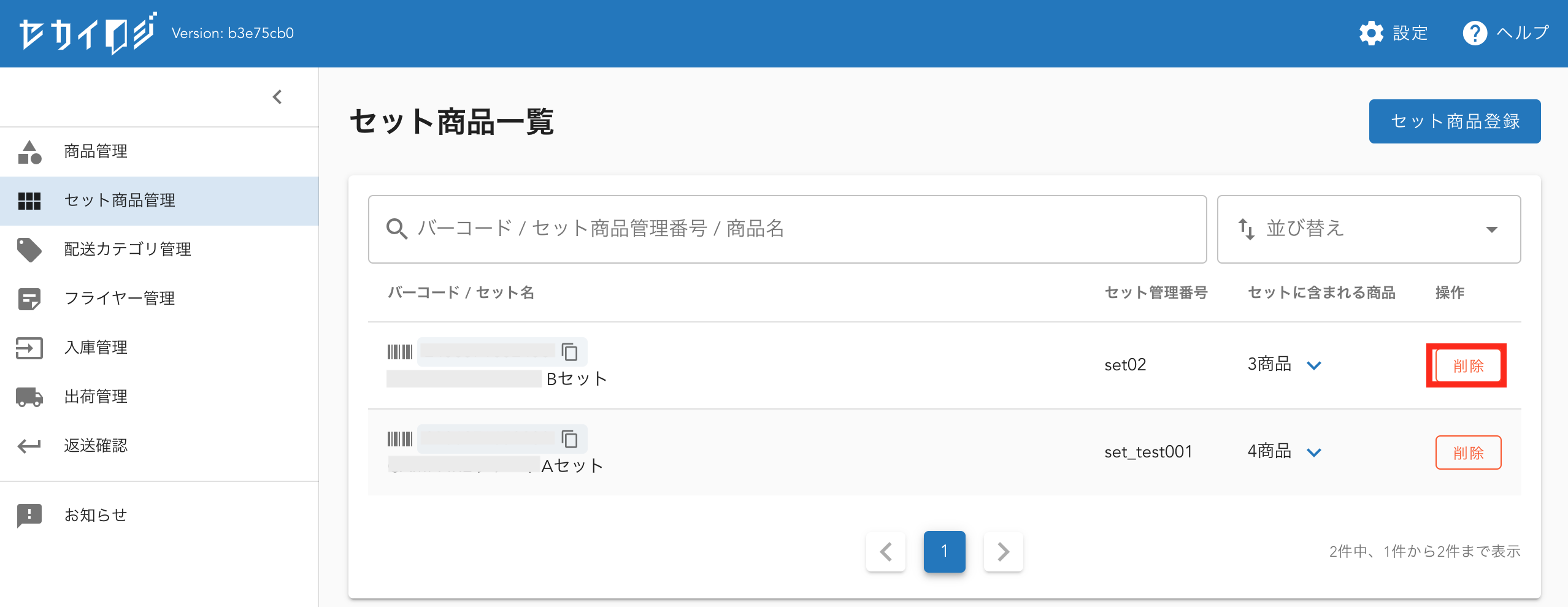The image size is (1568, 607).
Task: Click the 商品管理 shapes icon in the sidebar
Action: [29, 152]
